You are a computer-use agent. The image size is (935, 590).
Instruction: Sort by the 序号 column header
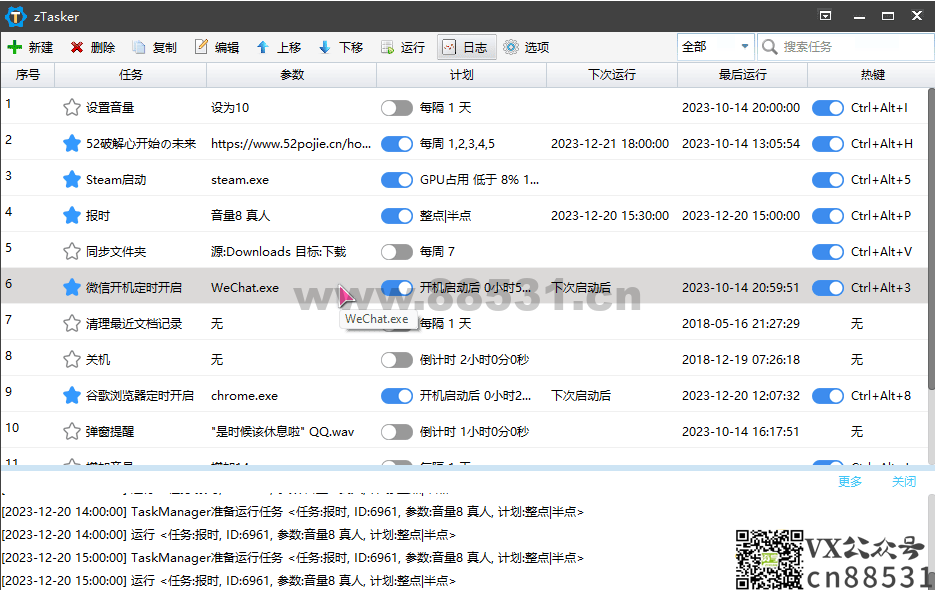coord(27,75)
